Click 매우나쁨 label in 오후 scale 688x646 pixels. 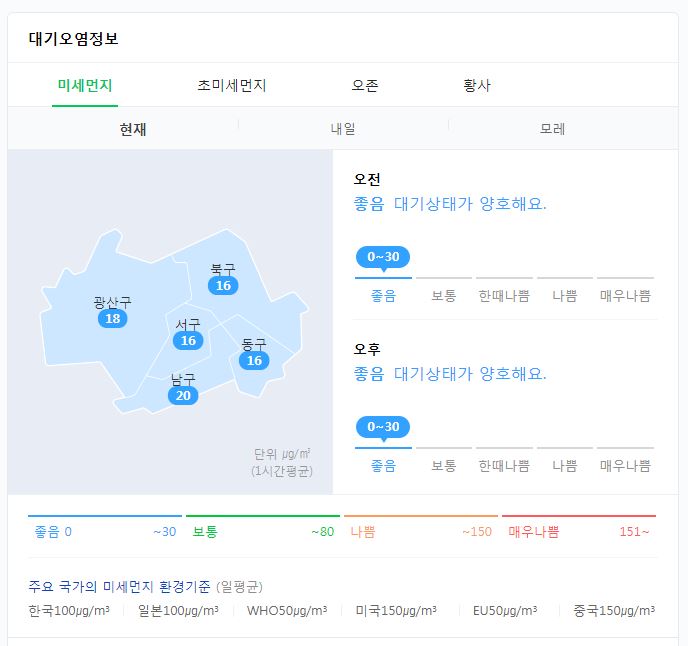pyautogui.click(x=625, y=466)
